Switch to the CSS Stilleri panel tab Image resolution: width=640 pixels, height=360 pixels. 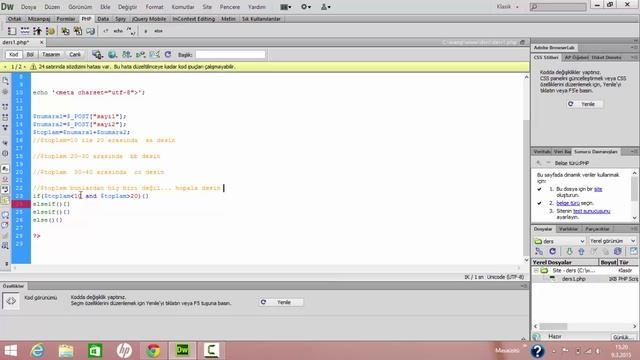click(x=546, y=58)
